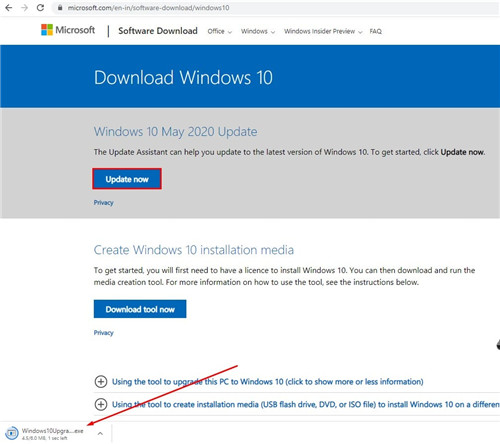Viewport: 500px width, 444px height.
Task: Click the 'Download Windows 10' banner title
Action: pos(183,78)
